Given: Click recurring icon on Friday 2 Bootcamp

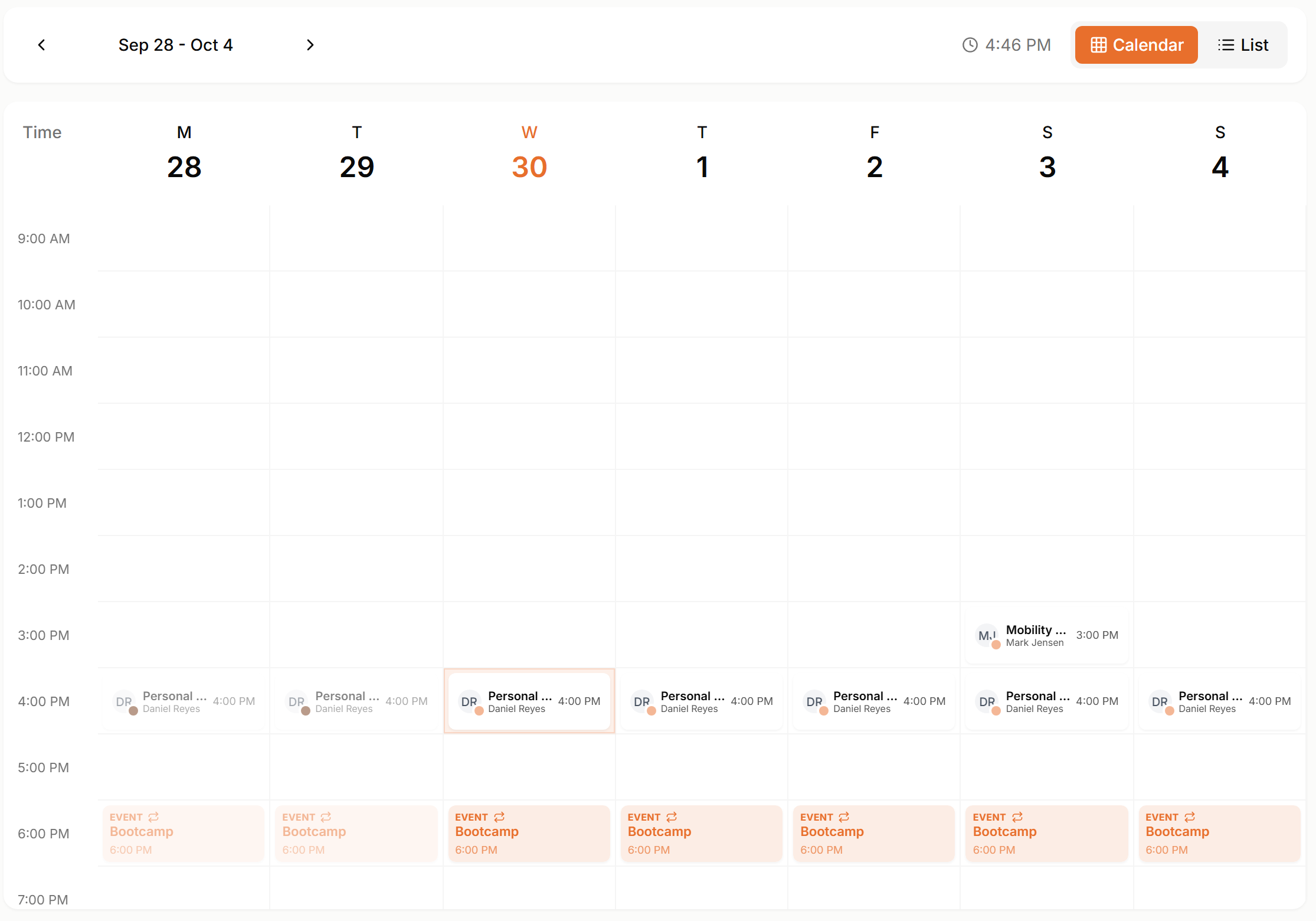Looking at the screenshot, I should point(844,817).
